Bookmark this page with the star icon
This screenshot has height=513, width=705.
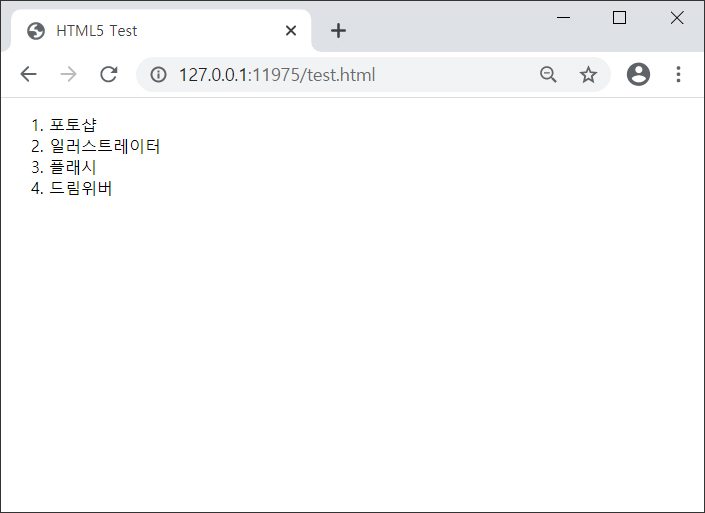(588, 74)
